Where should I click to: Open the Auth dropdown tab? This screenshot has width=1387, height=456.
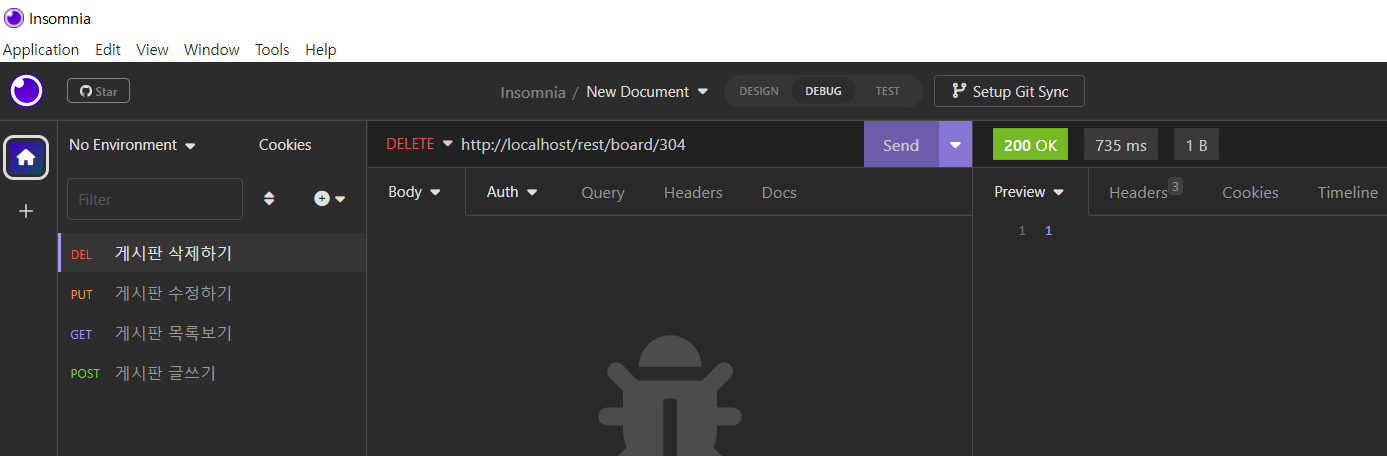(512, 192)
